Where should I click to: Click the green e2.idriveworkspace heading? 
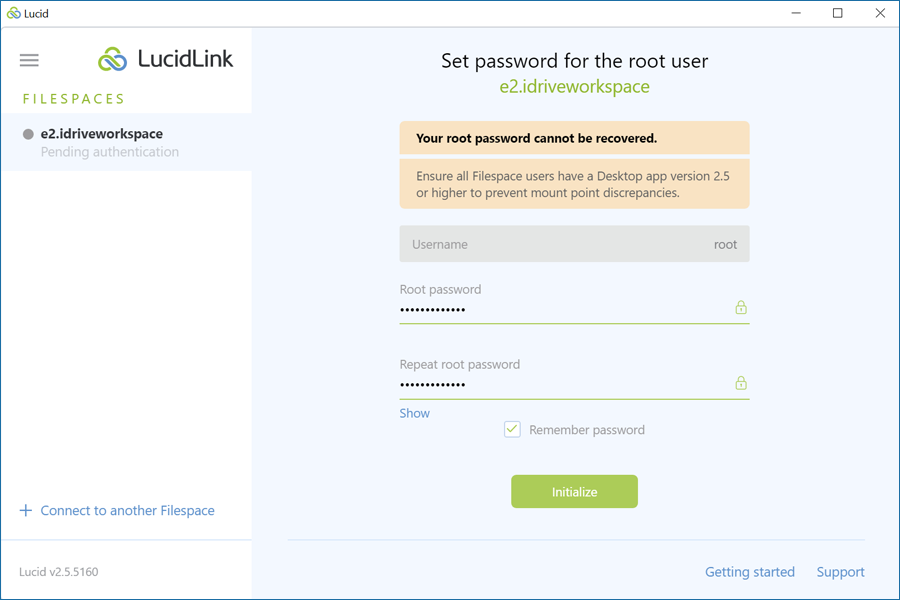pyautogui.click(x=574, y=87)
